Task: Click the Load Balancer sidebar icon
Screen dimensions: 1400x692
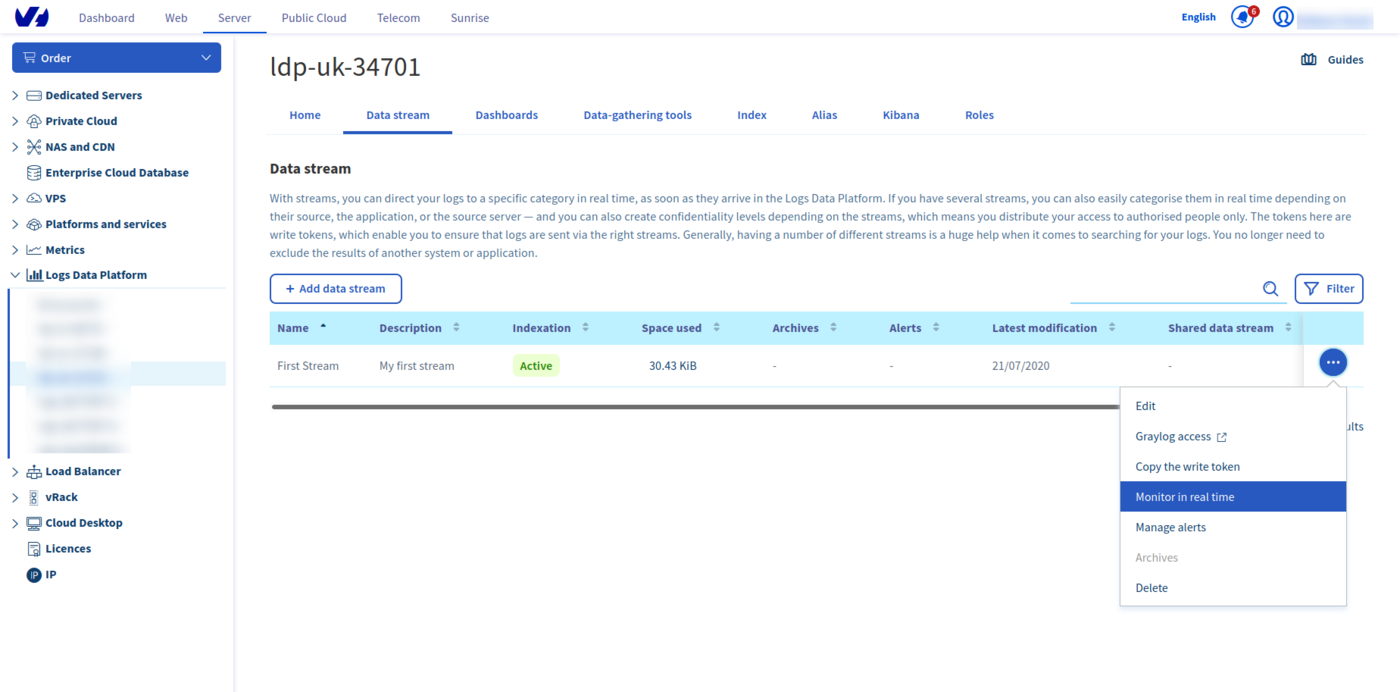Action: pyautogui.click(x=34, y=472)
